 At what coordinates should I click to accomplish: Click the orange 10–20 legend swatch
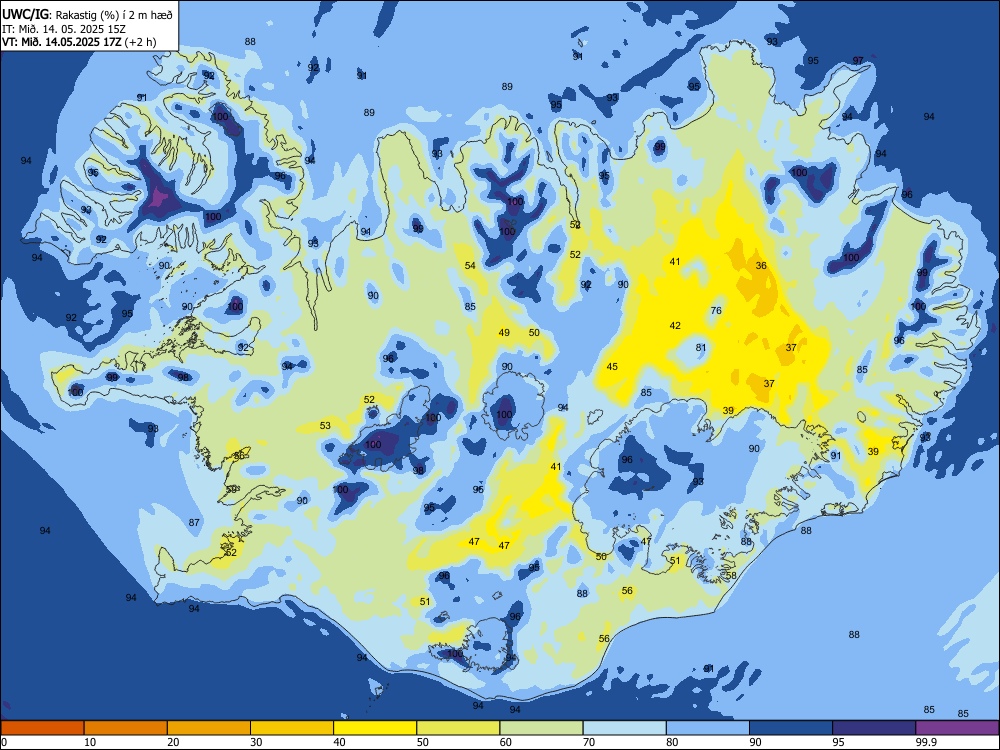pyautogui.click(x=126, y=728)
